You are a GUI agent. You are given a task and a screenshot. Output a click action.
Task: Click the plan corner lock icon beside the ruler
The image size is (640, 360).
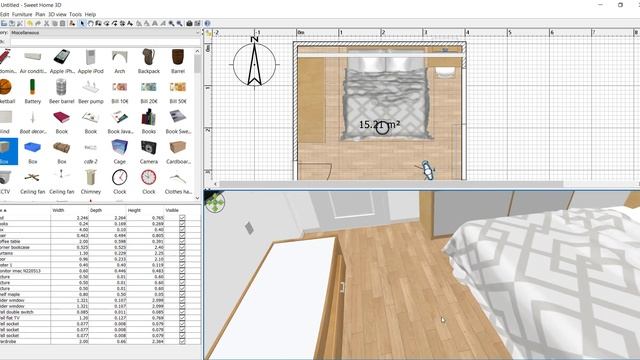coord(209,33)
